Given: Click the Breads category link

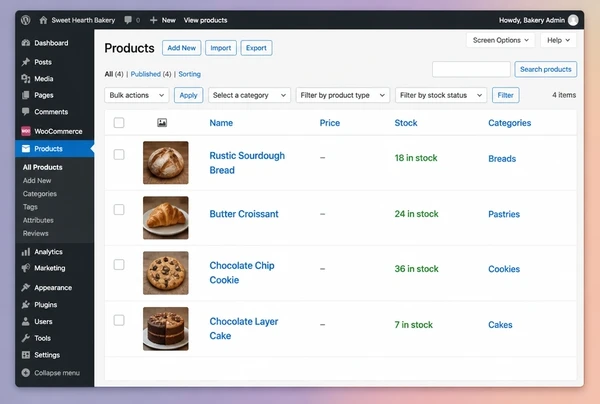Looking at the screenshot, I should pos(502,158).
